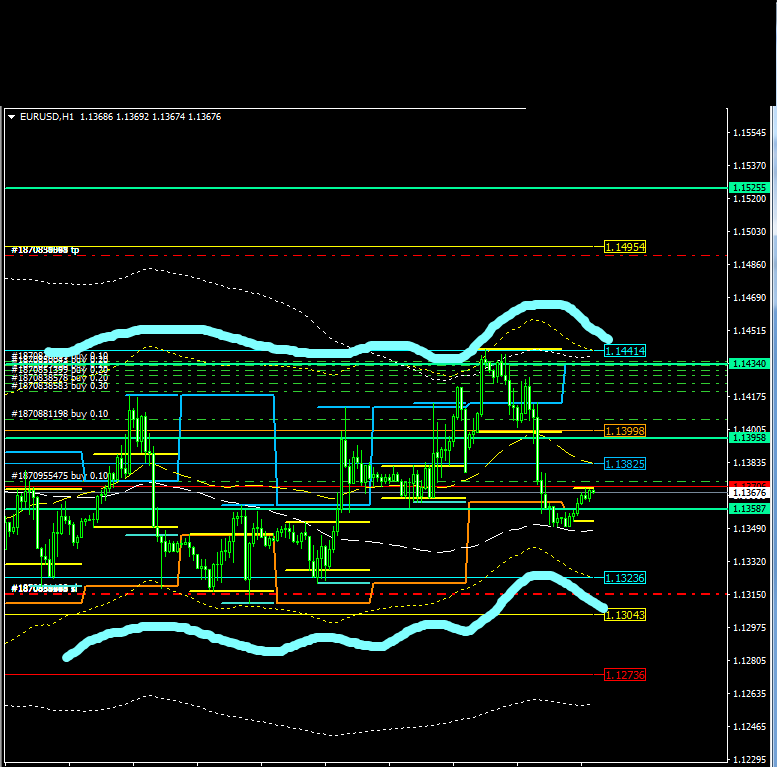This screenshot has width=777, height=767.
Task: Click the 1.12975 price scale value
Action: pos(749,628)
